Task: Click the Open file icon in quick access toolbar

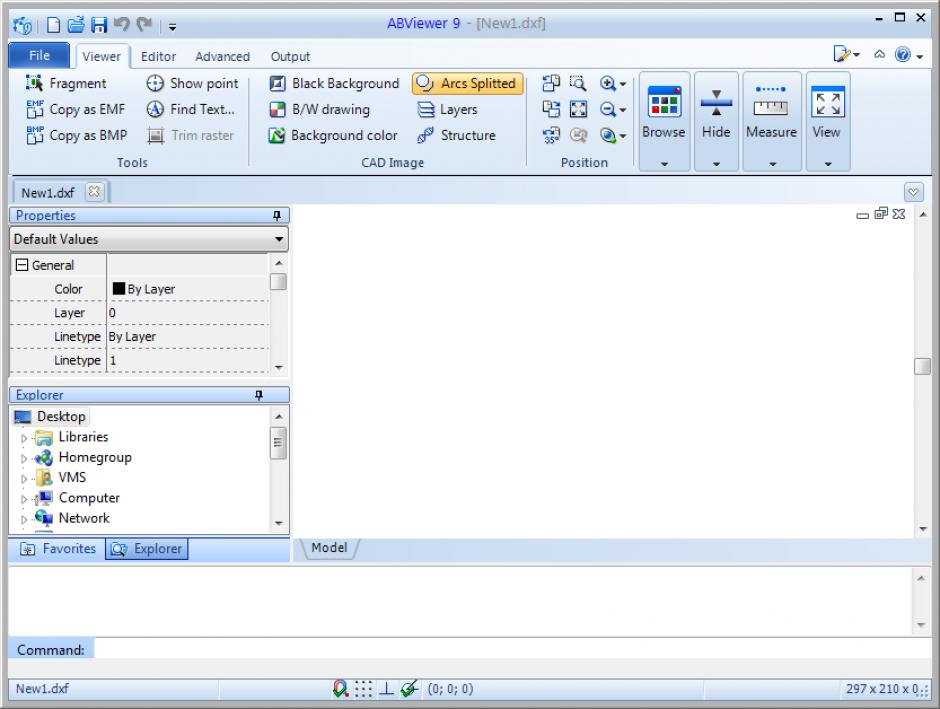Action: 76,25
